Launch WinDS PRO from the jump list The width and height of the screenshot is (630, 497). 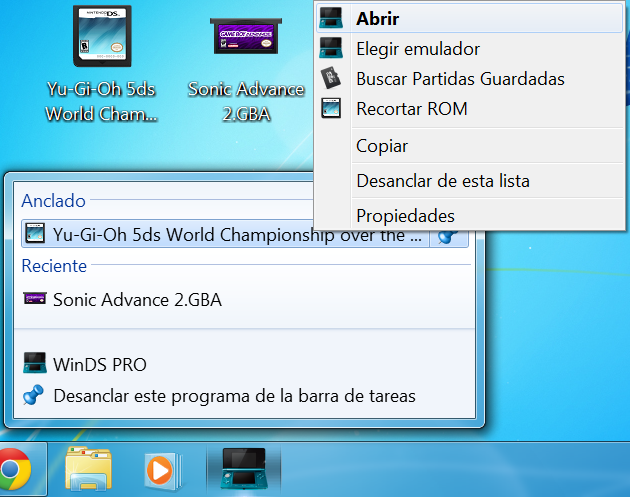tap(245, 364)
